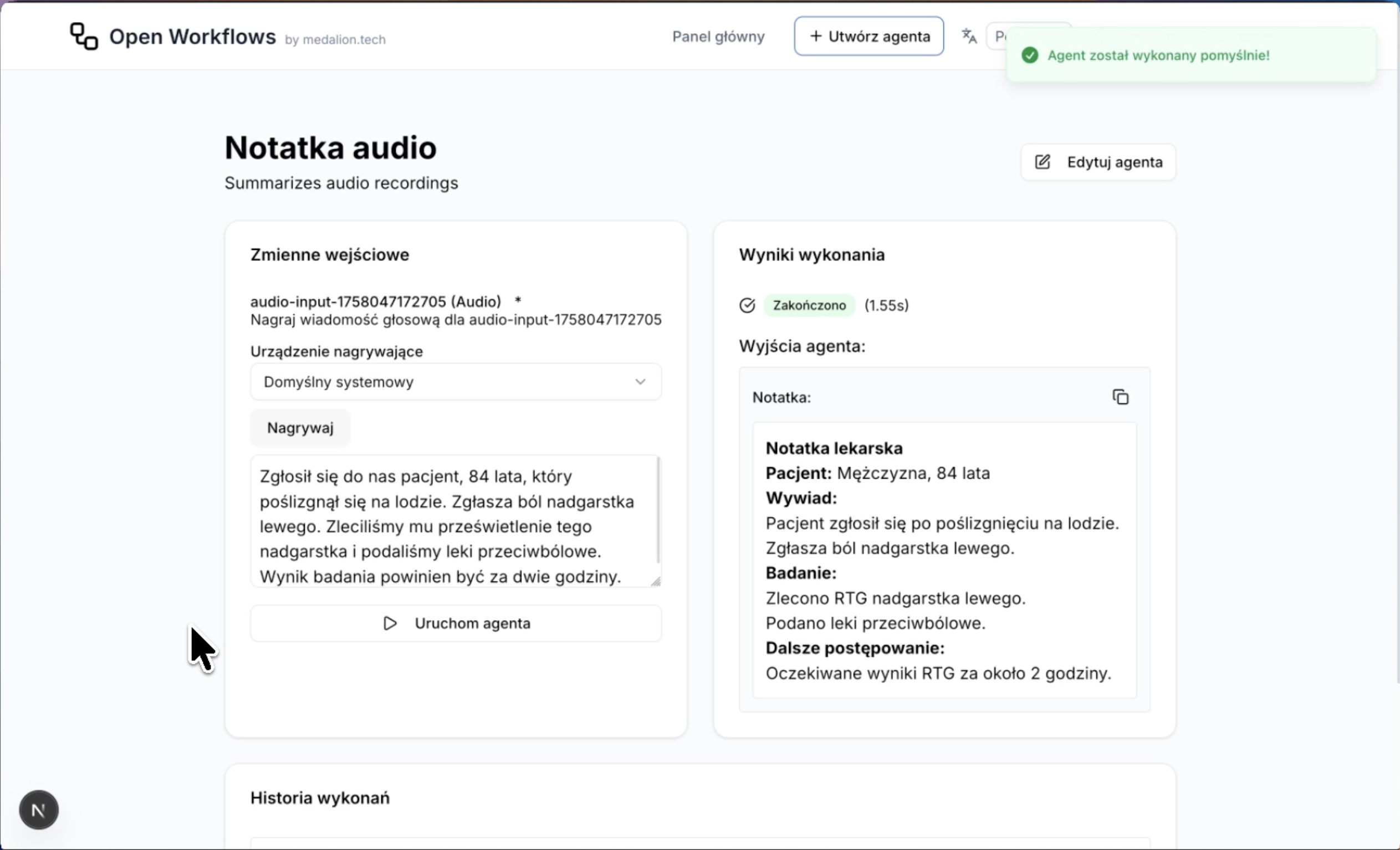Click the Zakończono status badge

(x=810, y=305)
